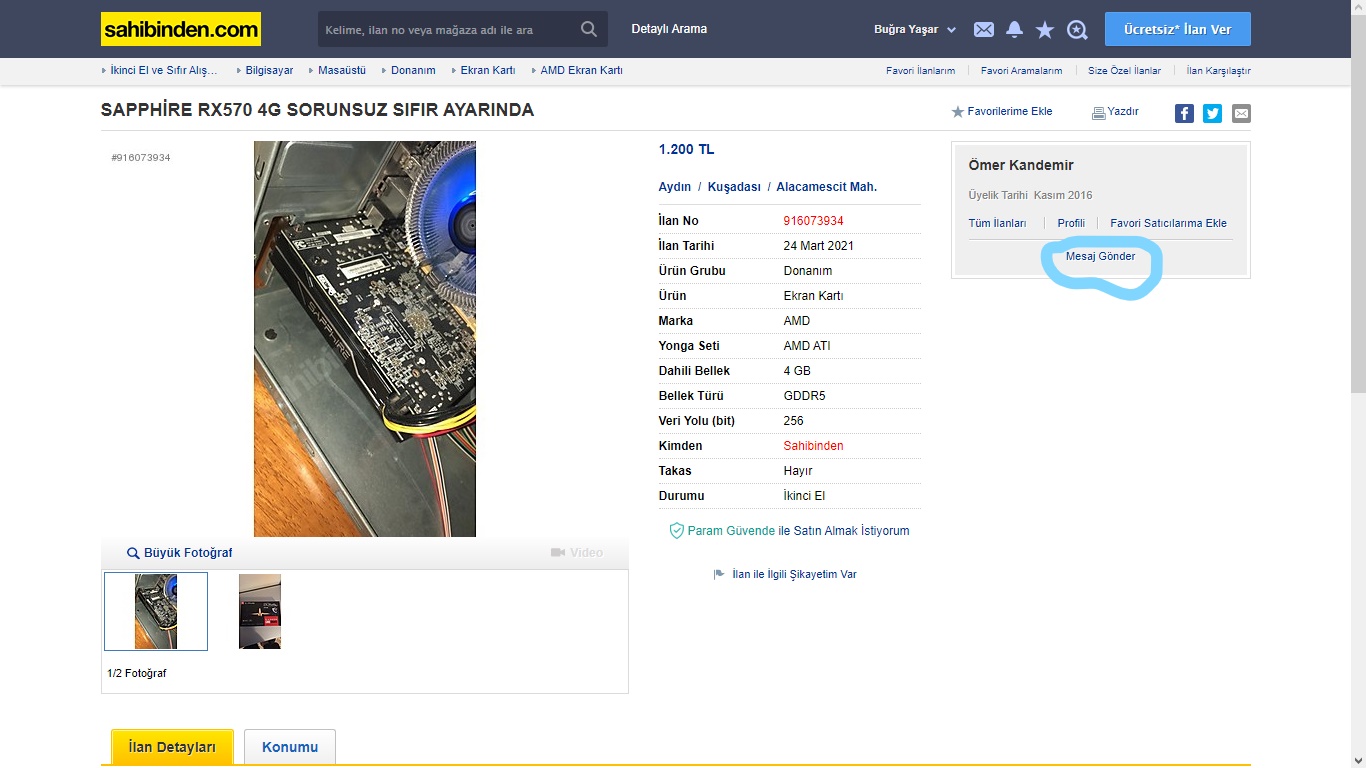The width and height of the screenshot is (1366, 768).
Task: Share listing on Twitter
Action: [1212, 113]
